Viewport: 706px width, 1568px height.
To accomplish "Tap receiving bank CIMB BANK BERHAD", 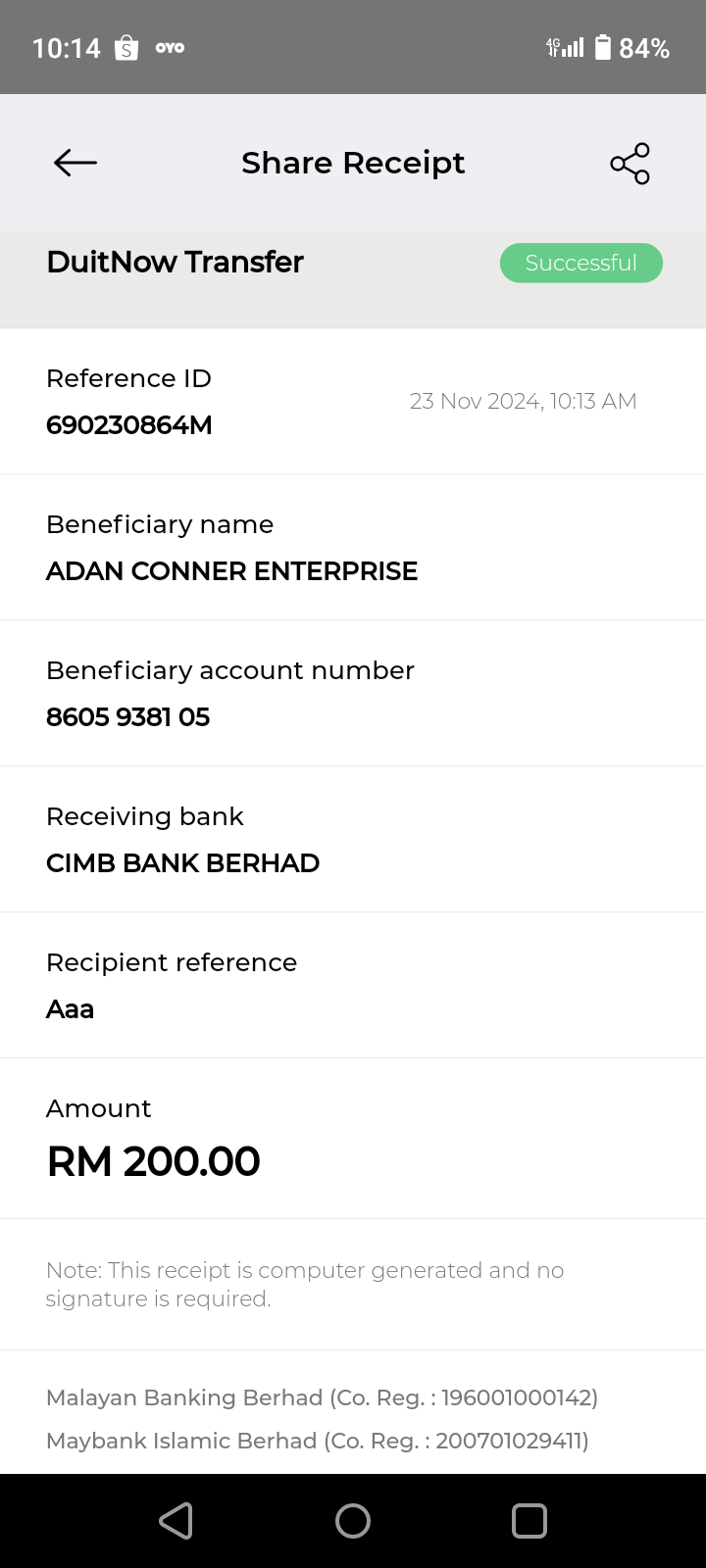I will pyautogui.click(x=182, y=863).
